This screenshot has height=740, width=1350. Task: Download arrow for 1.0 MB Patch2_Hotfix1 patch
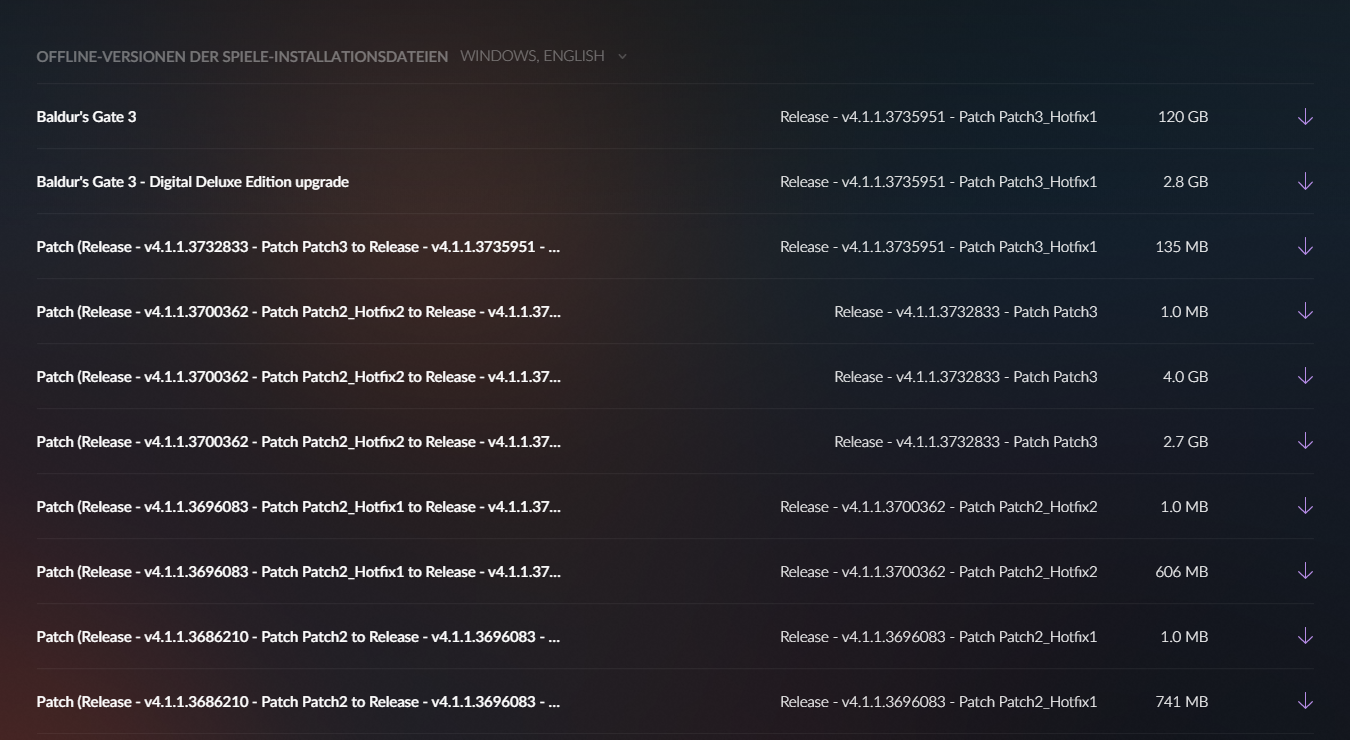pyautogui.click(x=1305, y=637)
